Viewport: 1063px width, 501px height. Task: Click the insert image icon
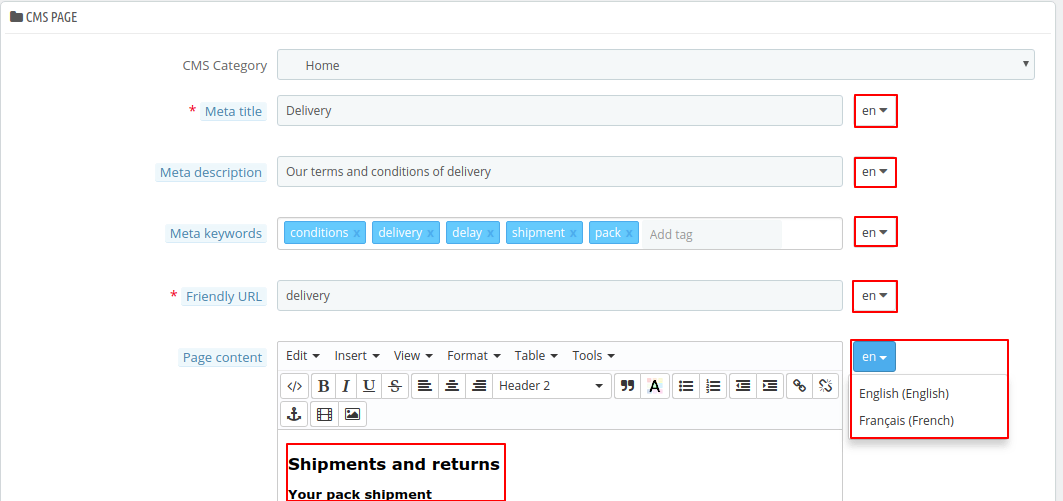(352, 414)
